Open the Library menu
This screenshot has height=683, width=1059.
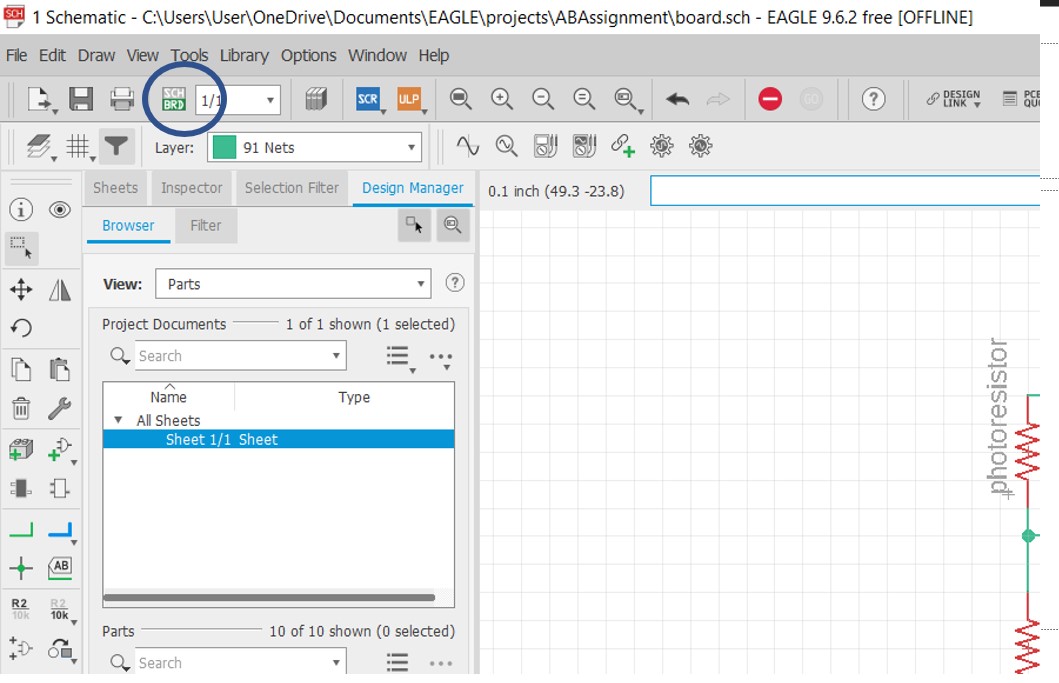coord(244,55)
